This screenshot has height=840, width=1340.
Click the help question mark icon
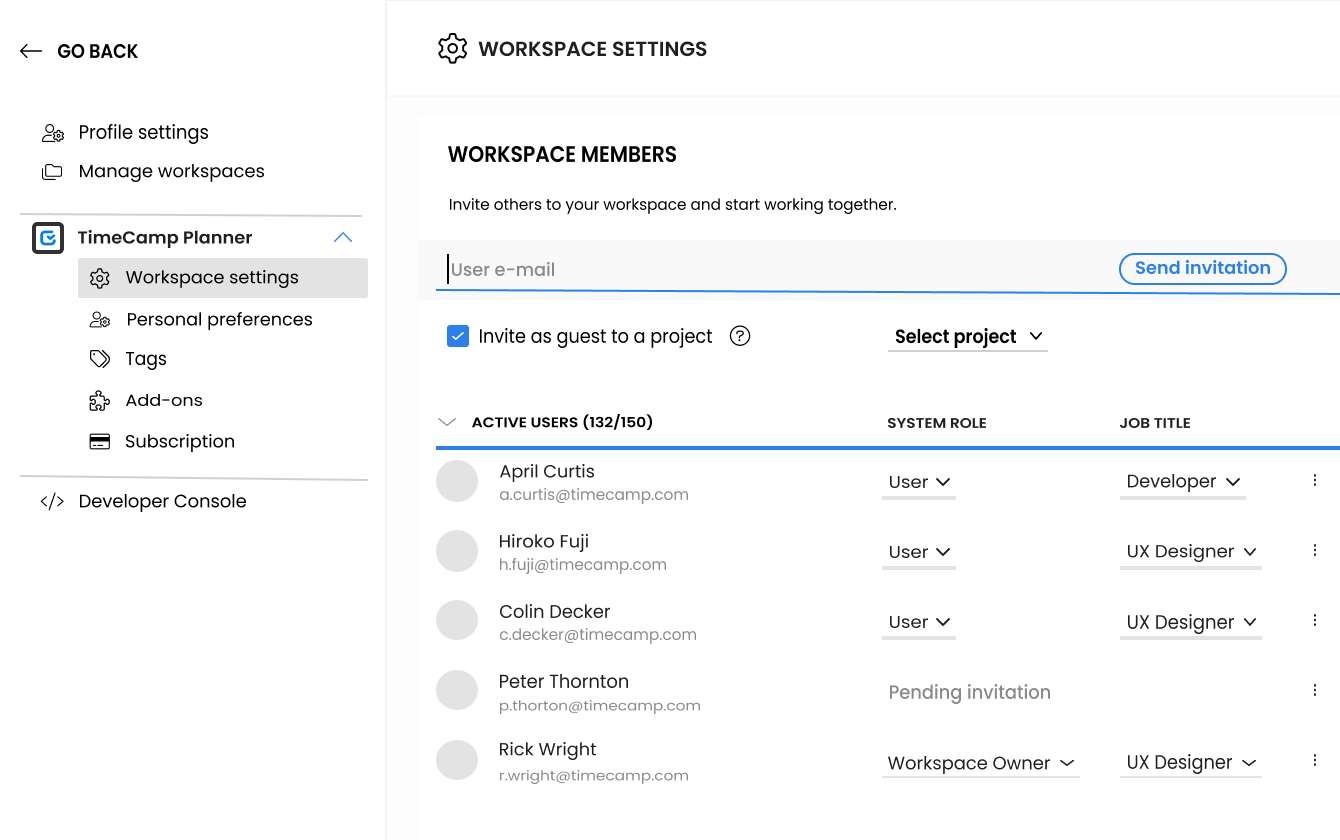740,336
